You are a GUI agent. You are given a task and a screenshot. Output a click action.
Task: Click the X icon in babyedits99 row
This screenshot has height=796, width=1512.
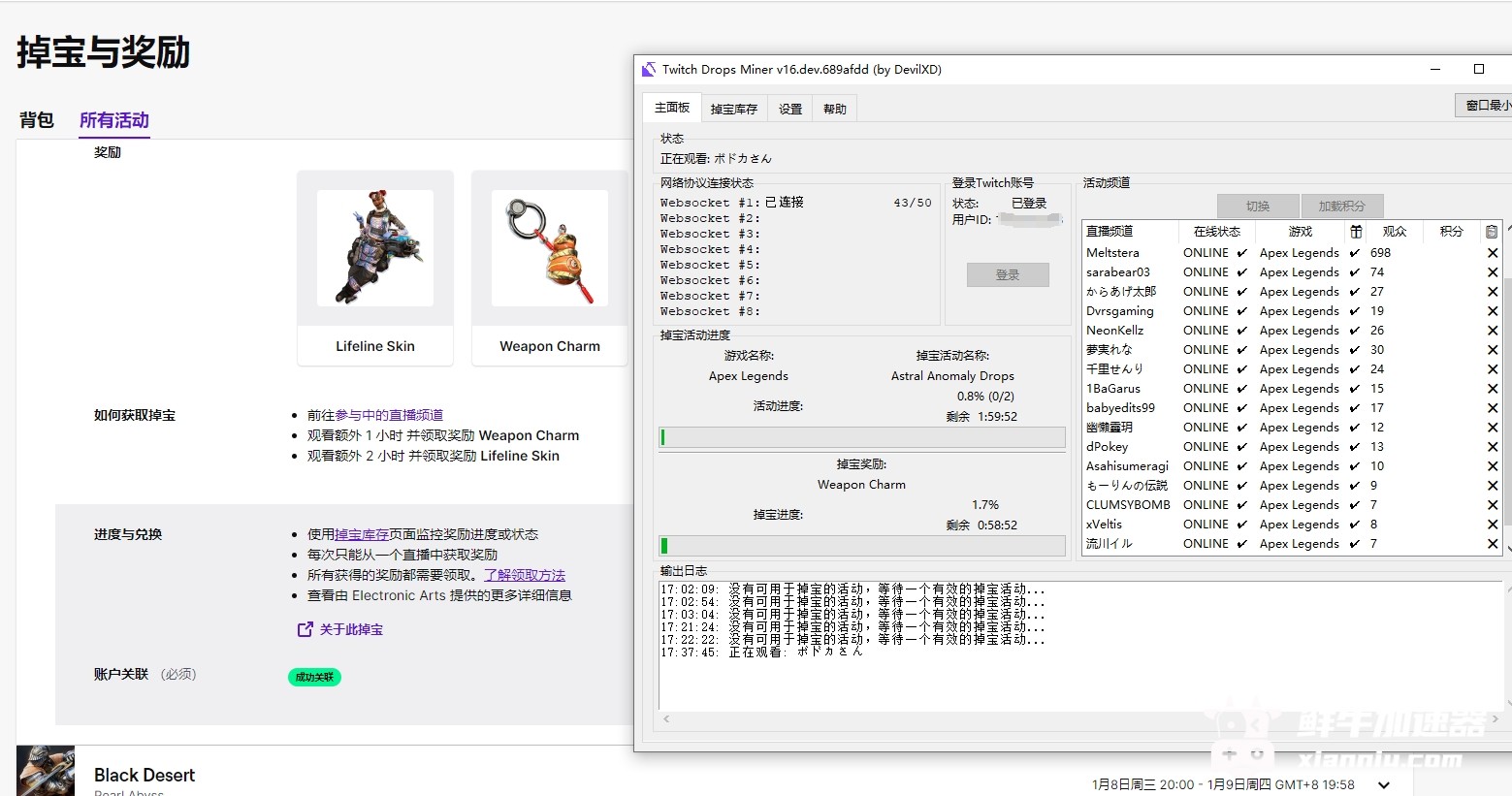(1493, 408)
